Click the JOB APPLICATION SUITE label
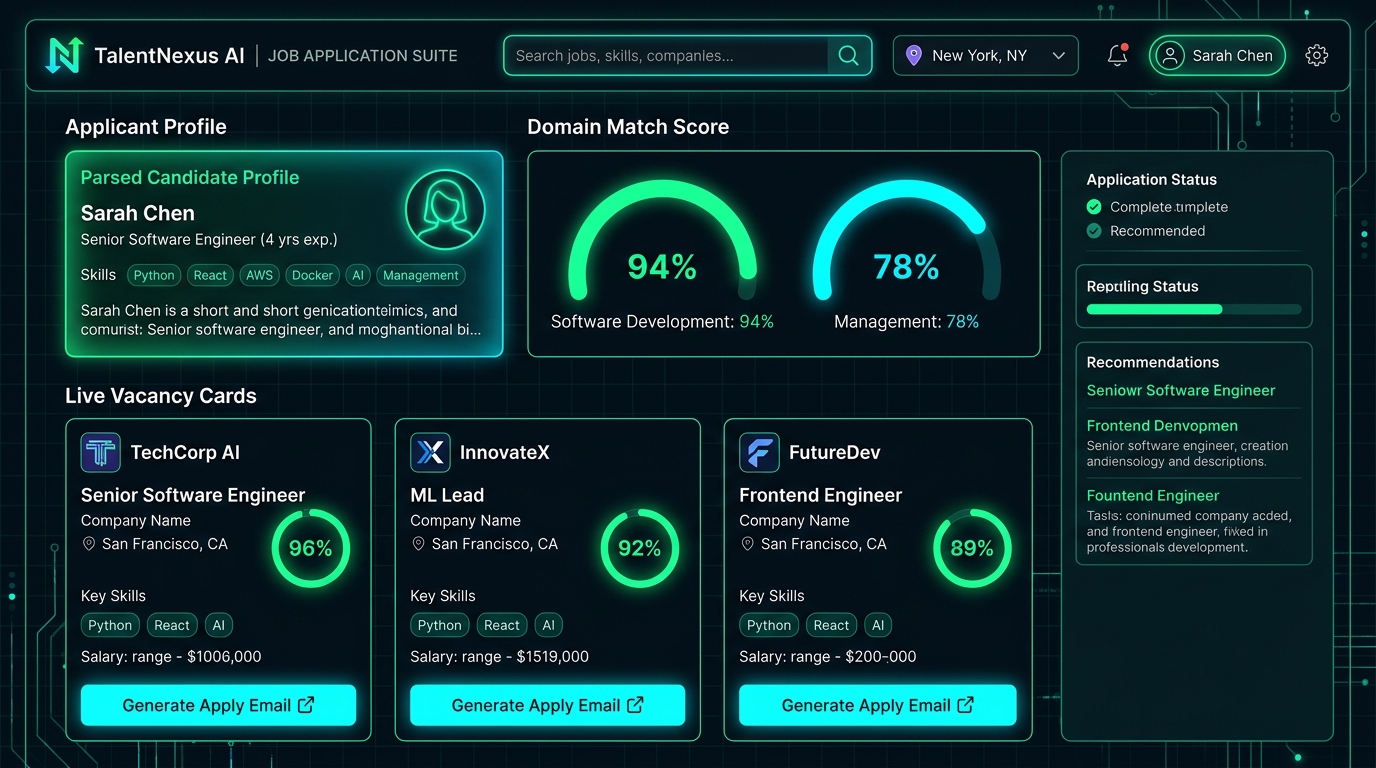The height and width of the screenshot is (768, 1376). (x=363, y=56)
